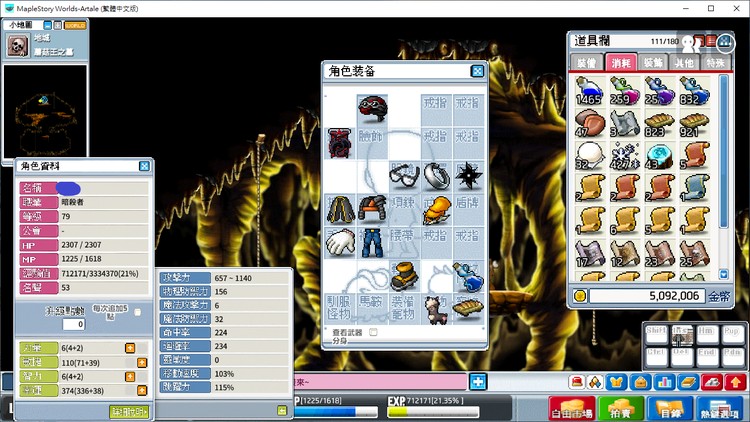Click the inventory vertical scrollbar thumb
This screenshot has height=422, width=750.
724,151
